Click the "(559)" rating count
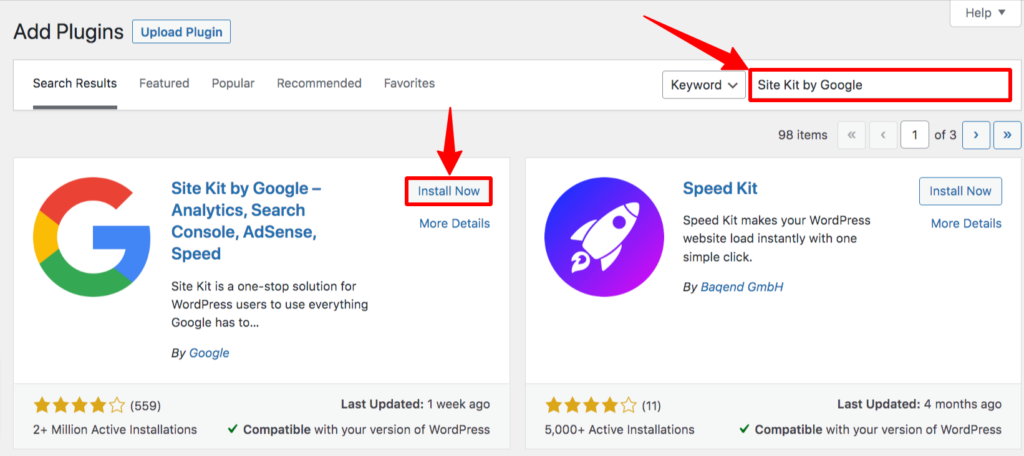Image resolution: width=1024 pixels, height=456 pixels. click(146, 406)
